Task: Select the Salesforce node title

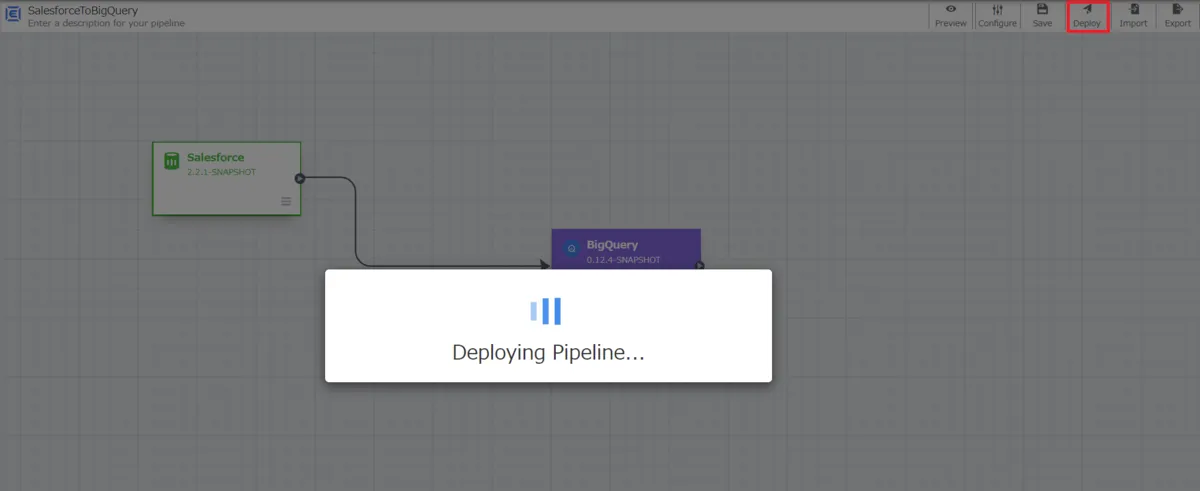Action: coord(215,157)
